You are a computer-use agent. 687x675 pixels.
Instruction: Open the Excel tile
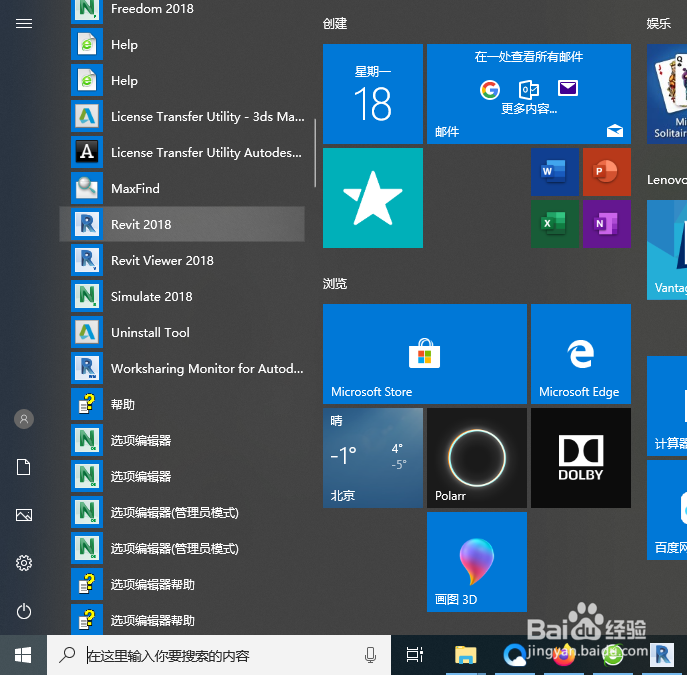tap(555, 224)
